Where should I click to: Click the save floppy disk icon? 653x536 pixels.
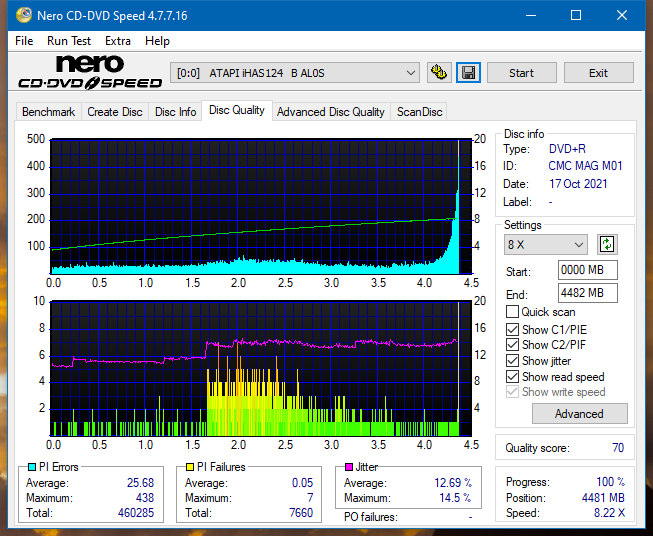[469, 73]
